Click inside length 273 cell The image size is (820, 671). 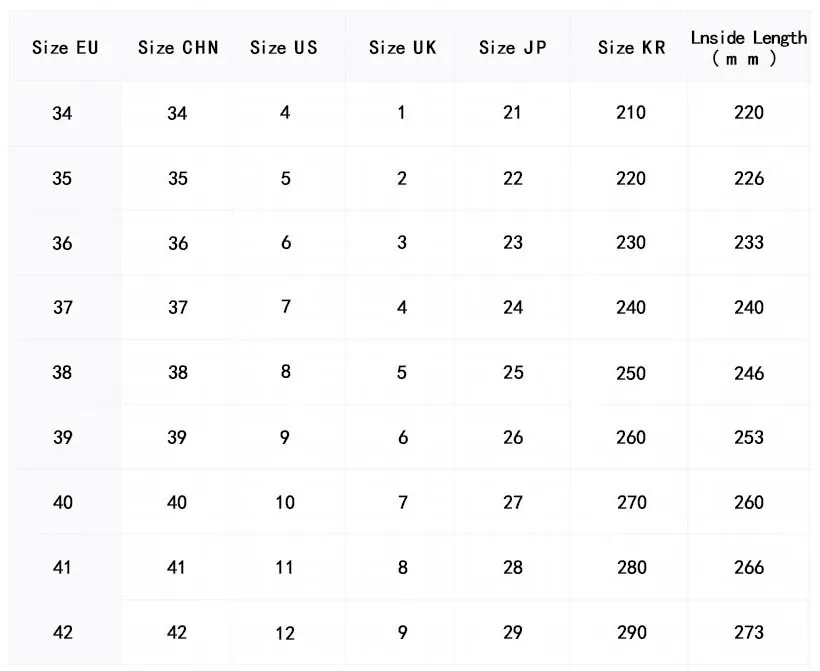pyautogui.click(x=748, y=633)
